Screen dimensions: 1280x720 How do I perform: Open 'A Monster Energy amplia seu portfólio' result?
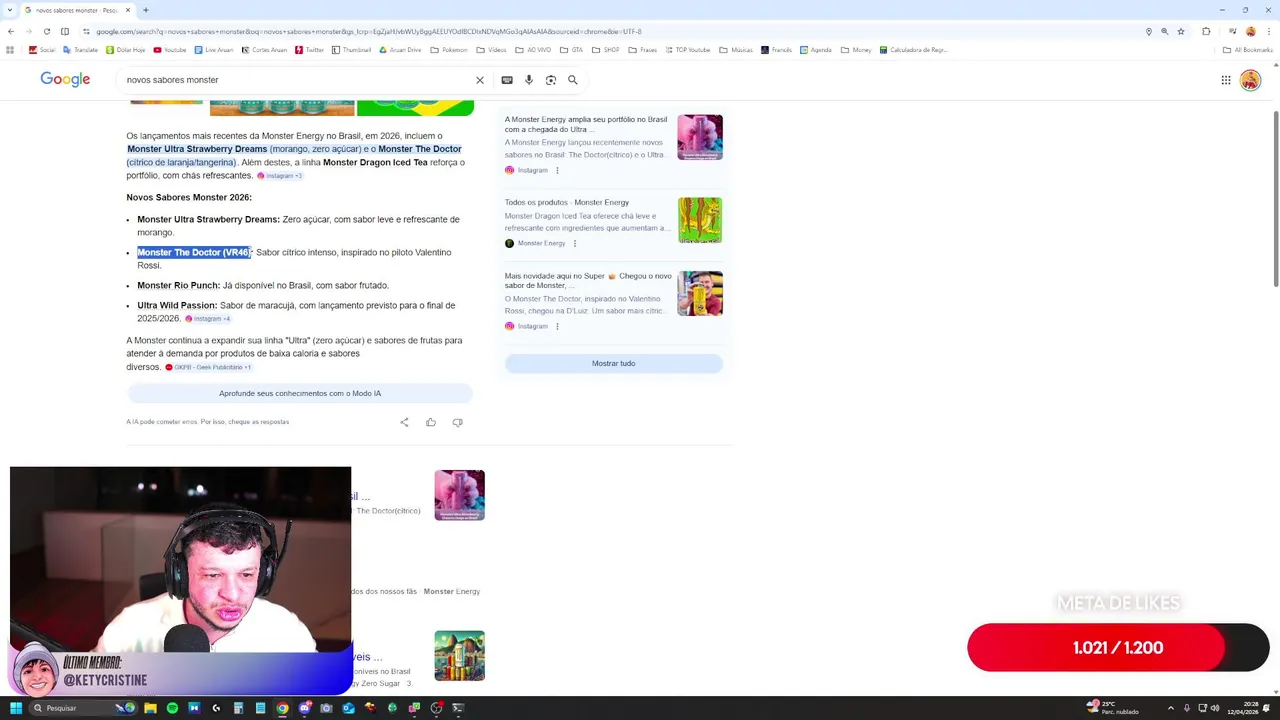coord(586,124)
